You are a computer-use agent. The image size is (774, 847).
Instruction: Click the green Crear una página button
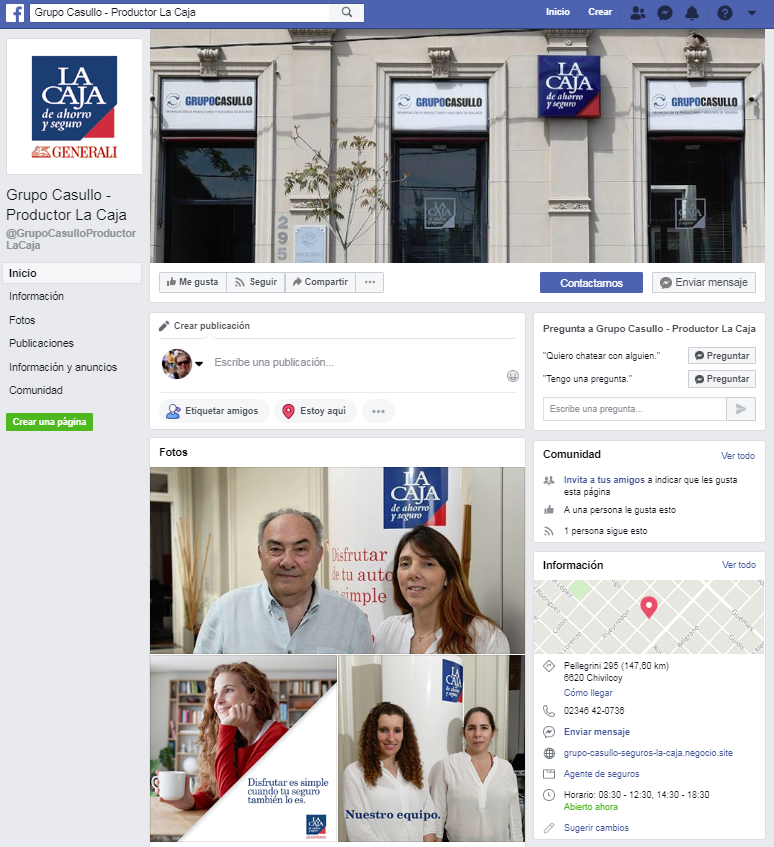(49, 422)
